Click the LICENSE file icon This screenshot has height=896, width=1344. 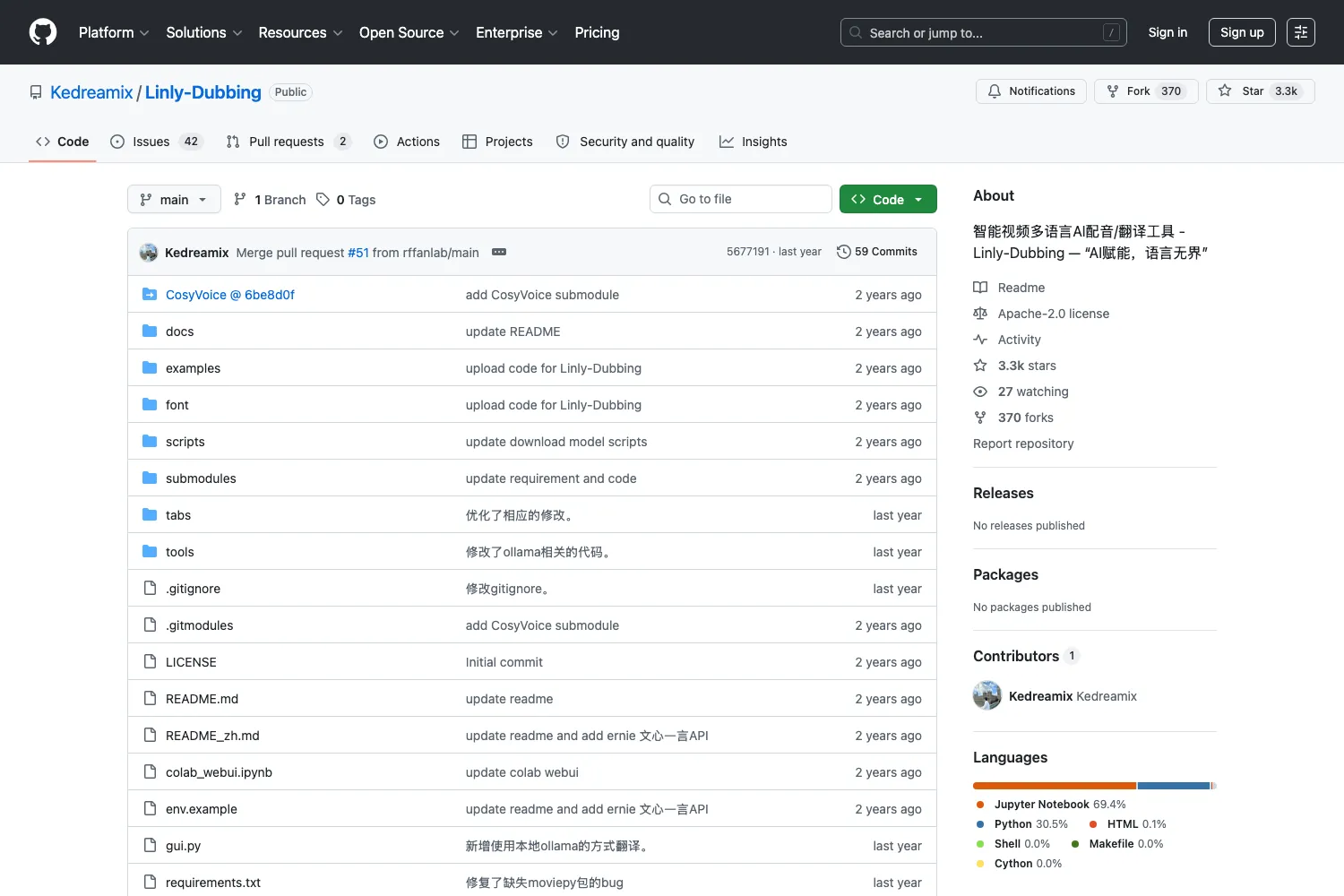tap(150, 662)
